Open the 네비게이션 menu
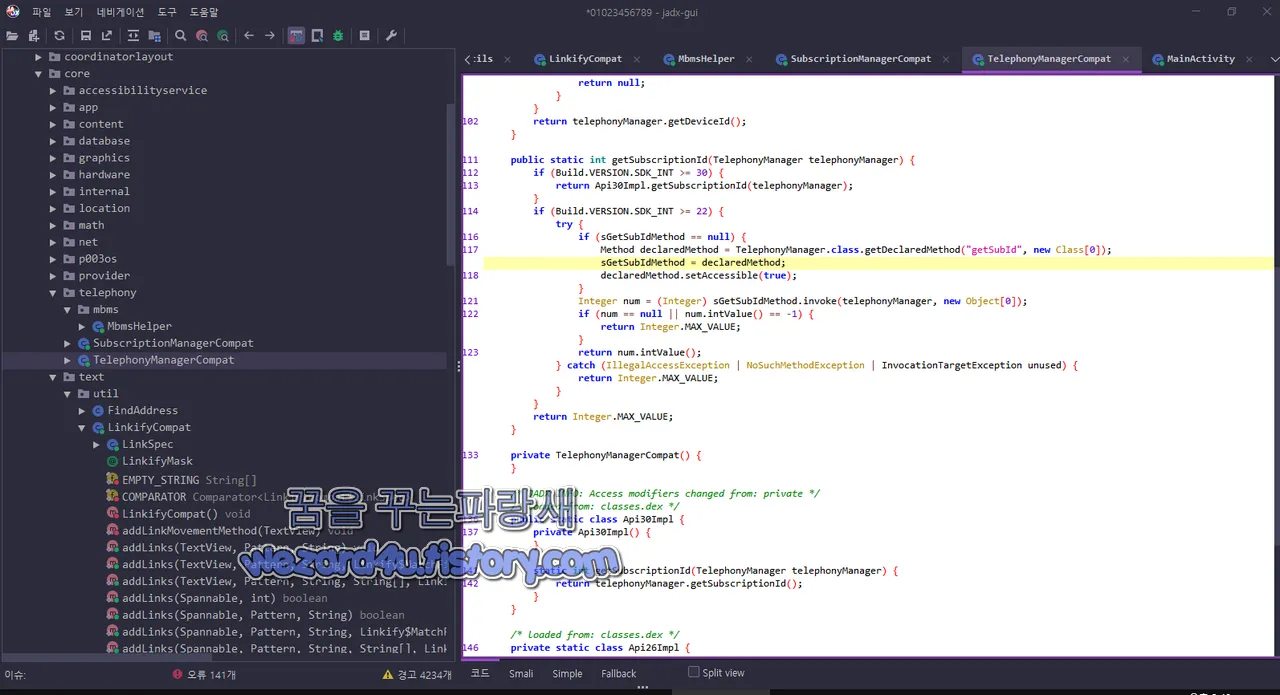The height and width of the screenshot is (695, 1280). [120, 12]
